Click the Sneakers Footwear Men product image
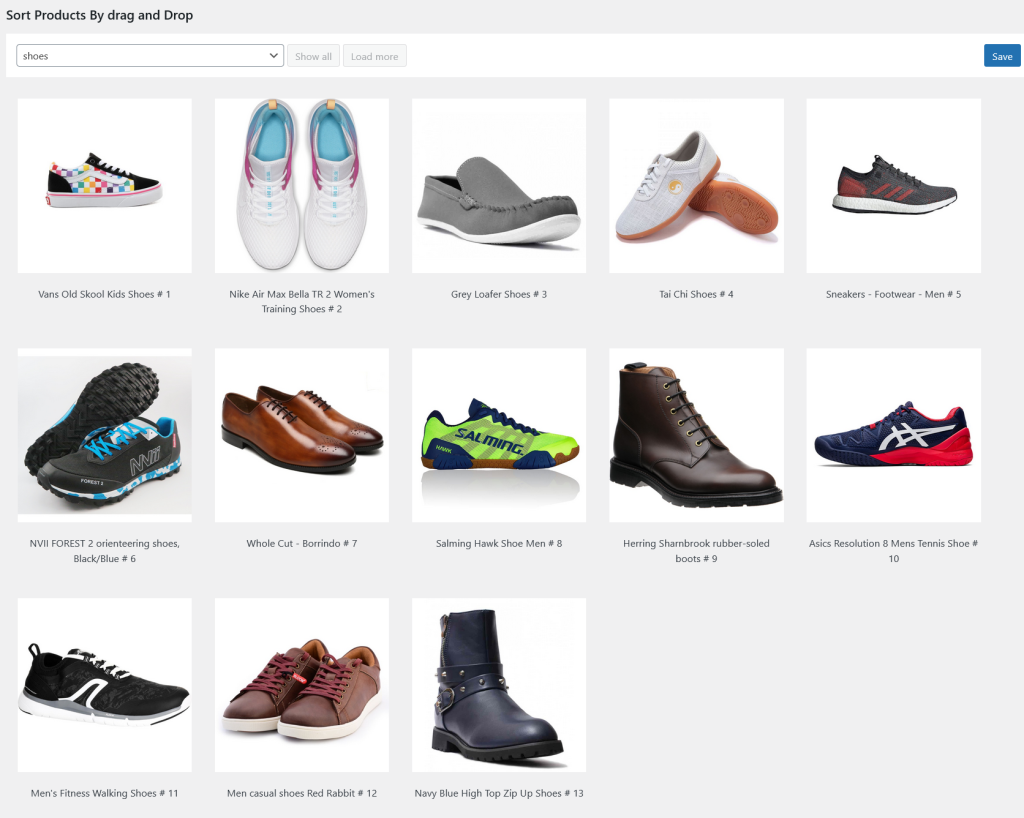Image resolution: width=1024 pixels, height=818 pixels. pos(893,185)
